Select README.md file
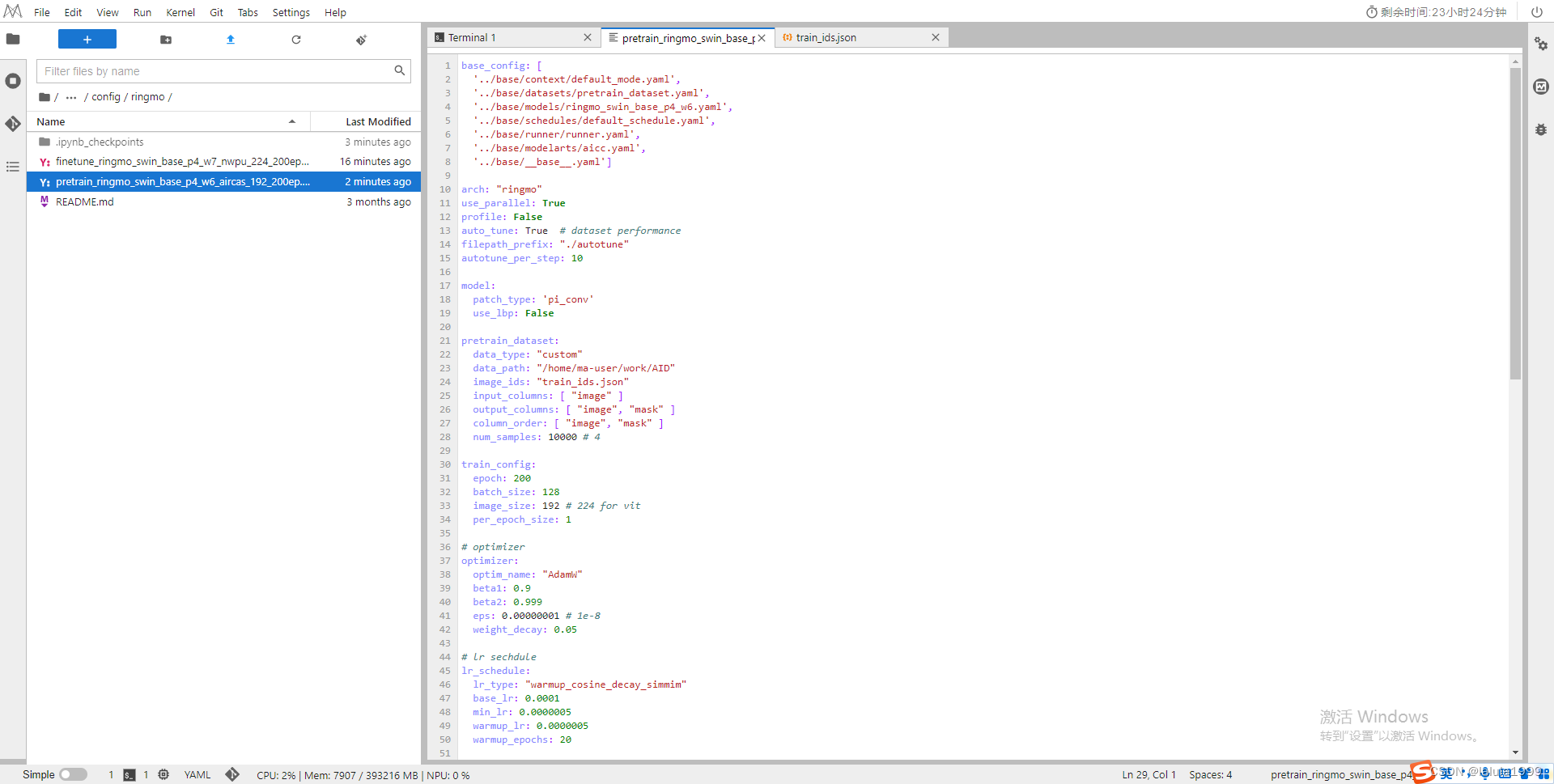The width and height of the screenshot is (1554, 784). click(x=223, y=202)
